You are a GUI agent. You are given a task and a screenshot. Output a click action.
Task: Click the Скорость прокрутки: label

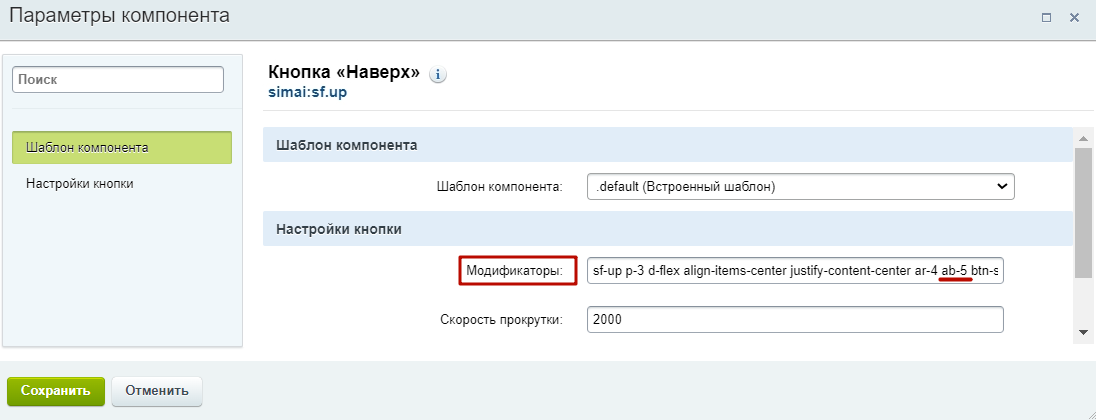click(501, 320)
